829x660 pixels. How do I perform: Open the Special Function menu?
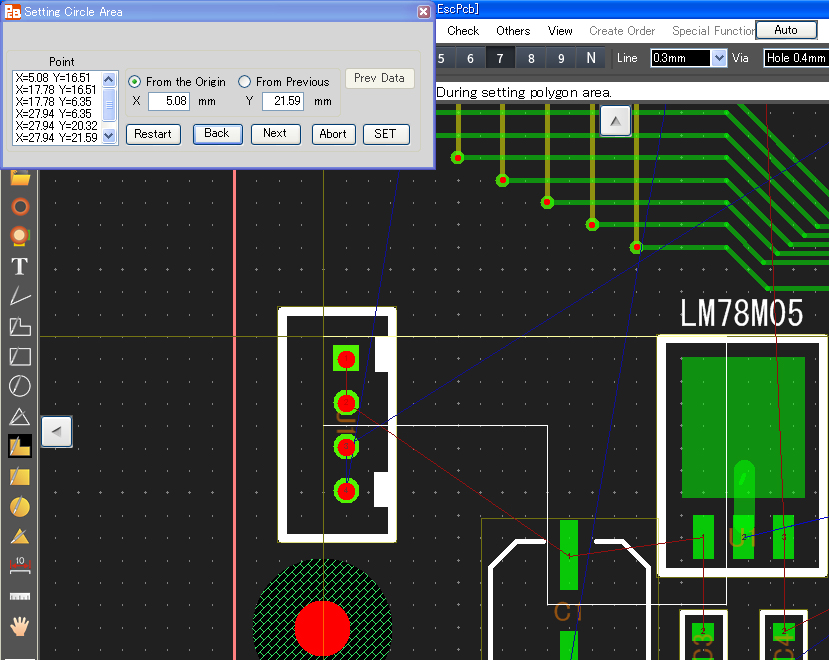714,31
